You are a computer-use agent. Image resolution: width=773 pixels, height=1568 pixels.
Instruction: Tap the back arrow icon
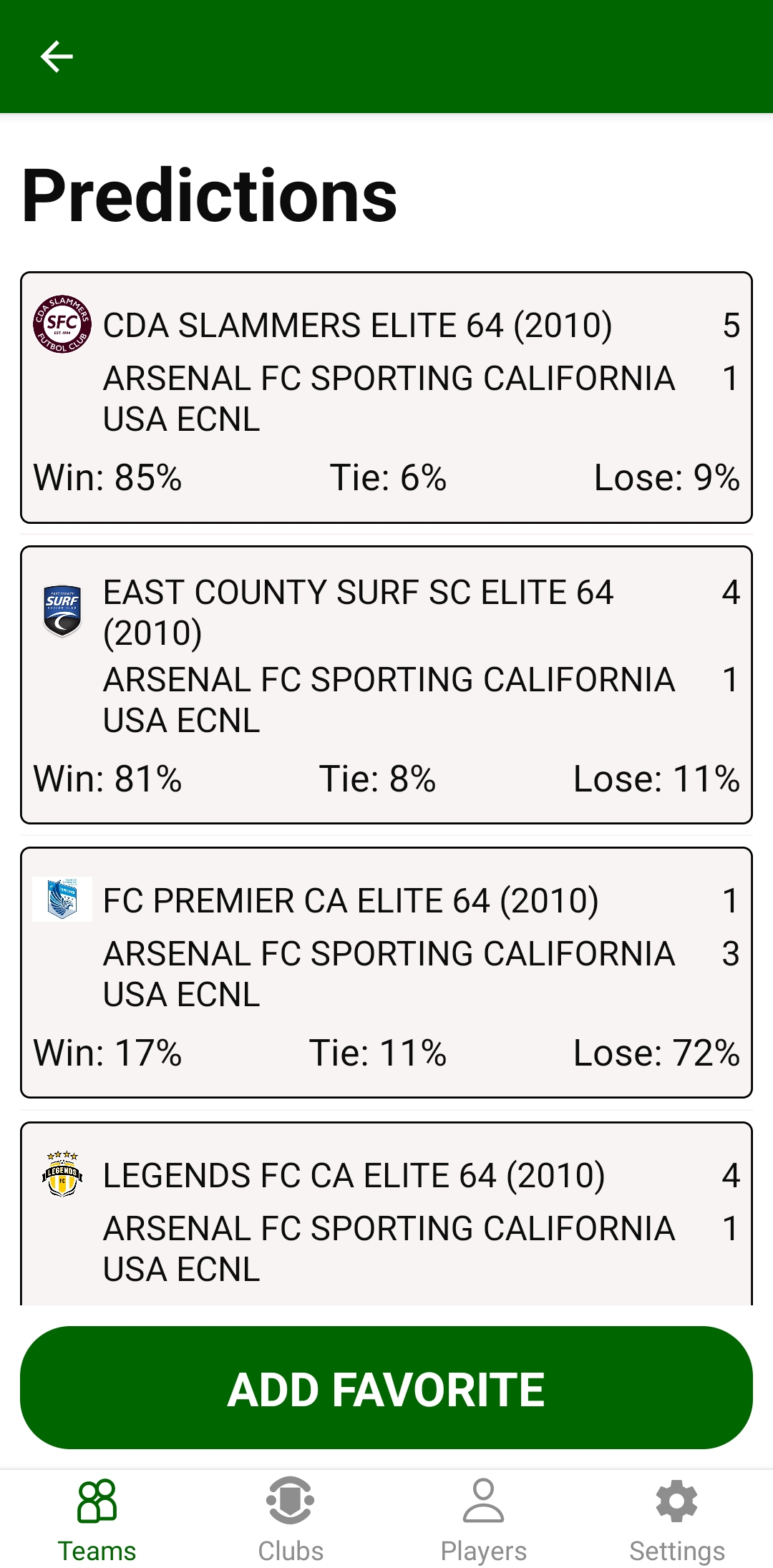[x=57, y=57]
